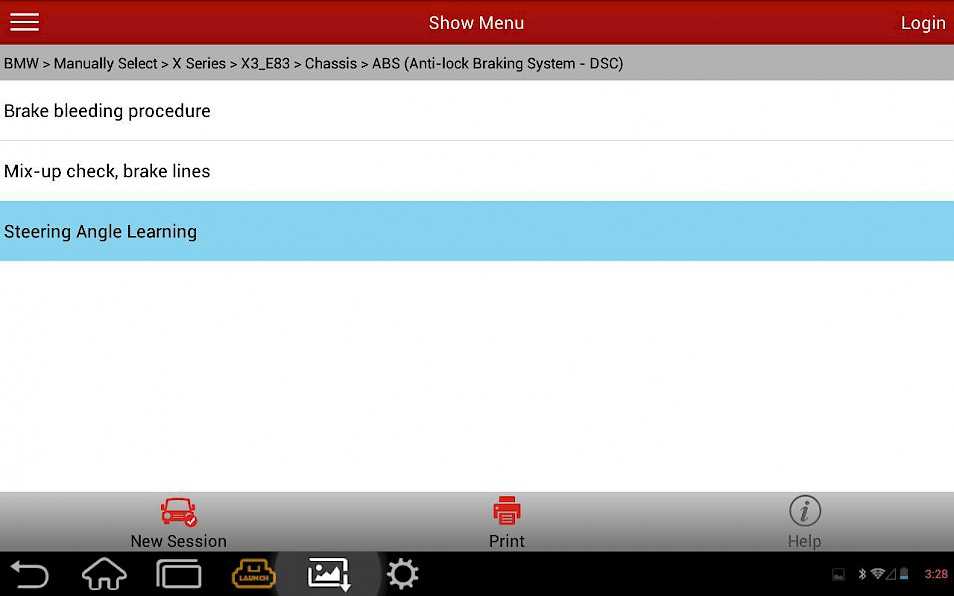954x596 pixels.
Task: Open the Help info icon
Action: coord(804,511)
